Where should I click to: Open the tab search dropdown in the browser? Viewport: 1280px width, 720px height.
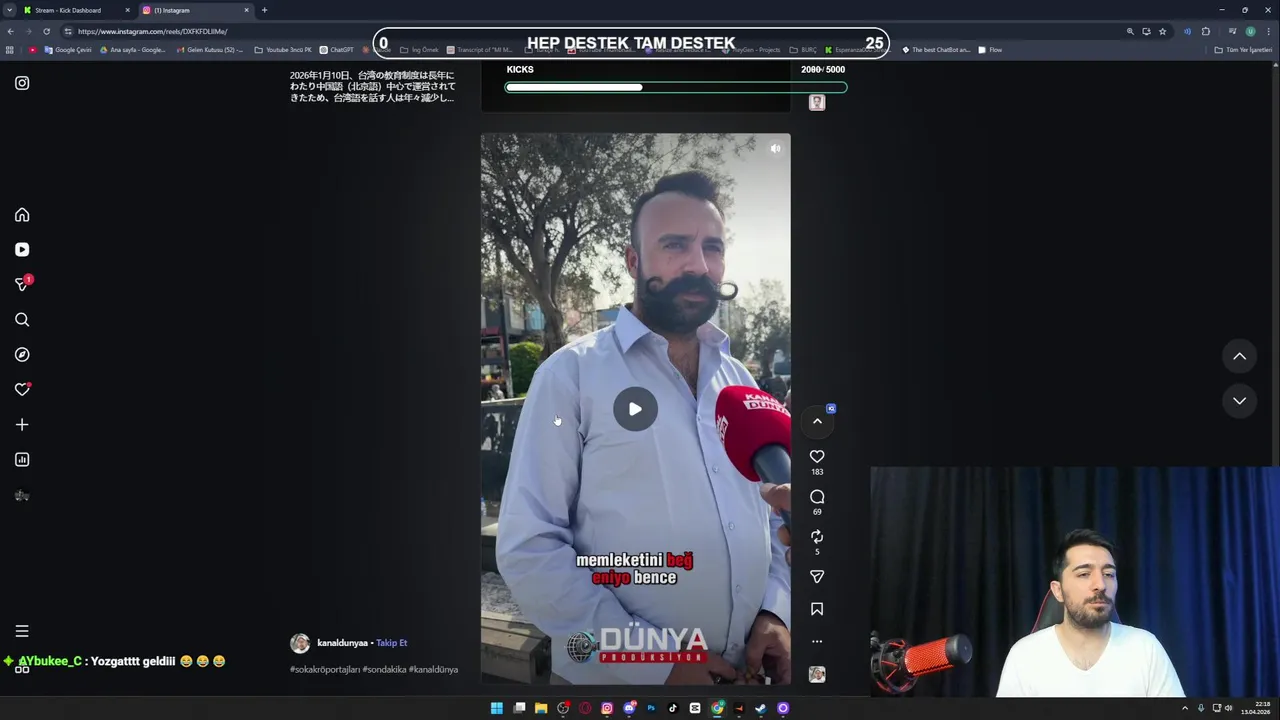(9, 10)
